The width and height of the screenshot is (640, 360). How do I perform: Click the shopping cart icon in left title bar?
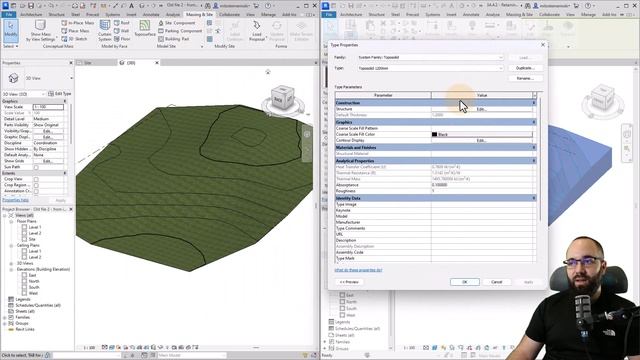256,6
